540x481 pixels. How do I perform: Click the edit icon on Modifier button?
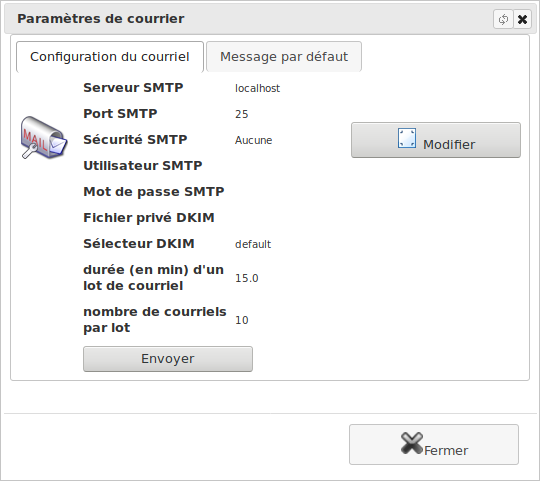(x=407, y=138)
